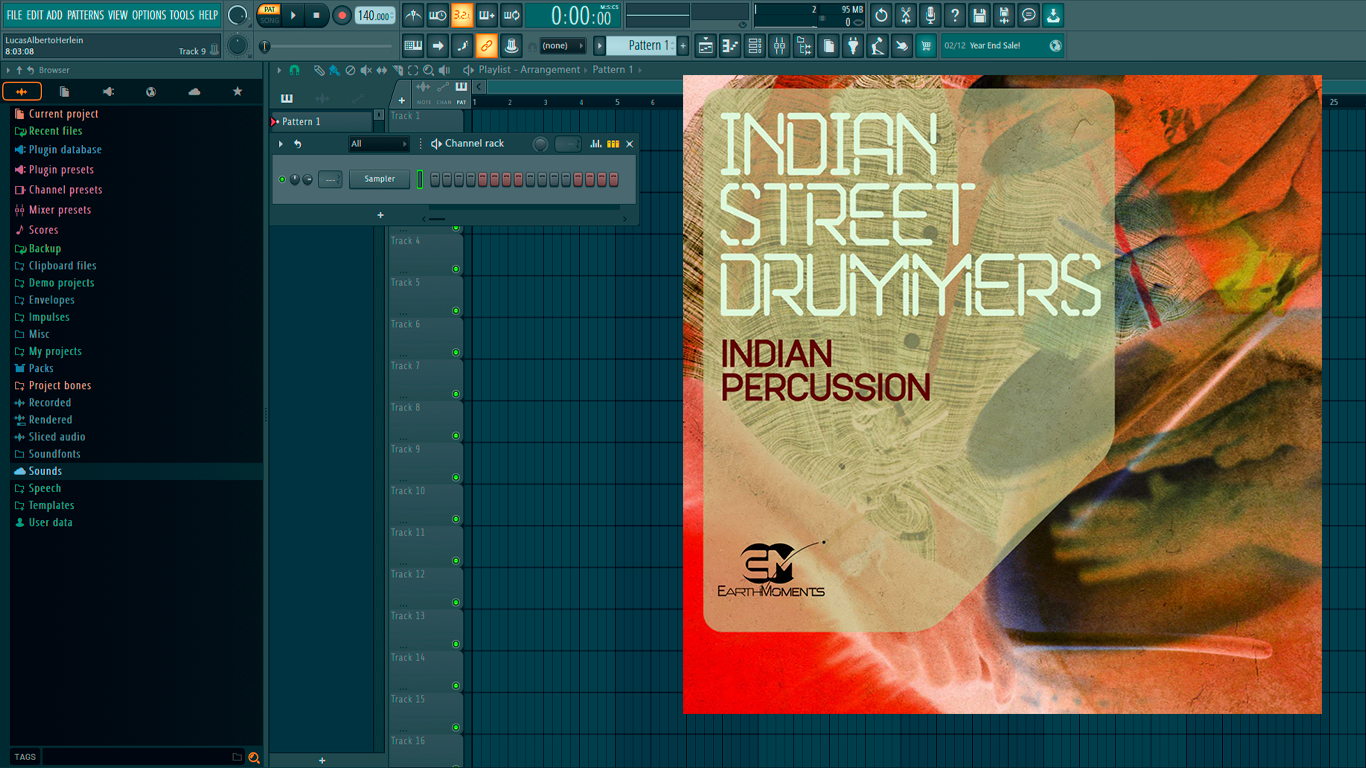Select playlist paint brush tool
1366x768 pixels.
334,70
